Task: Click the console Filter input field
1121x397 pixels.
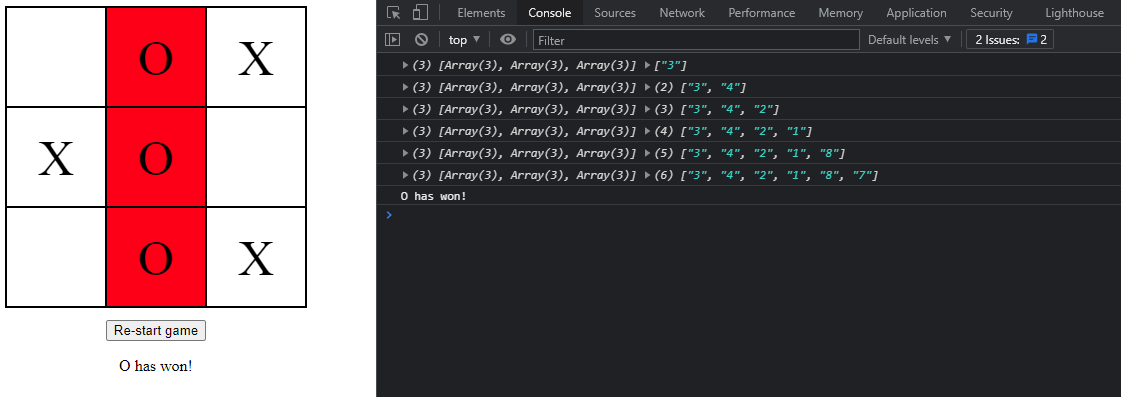Action: 696,40
